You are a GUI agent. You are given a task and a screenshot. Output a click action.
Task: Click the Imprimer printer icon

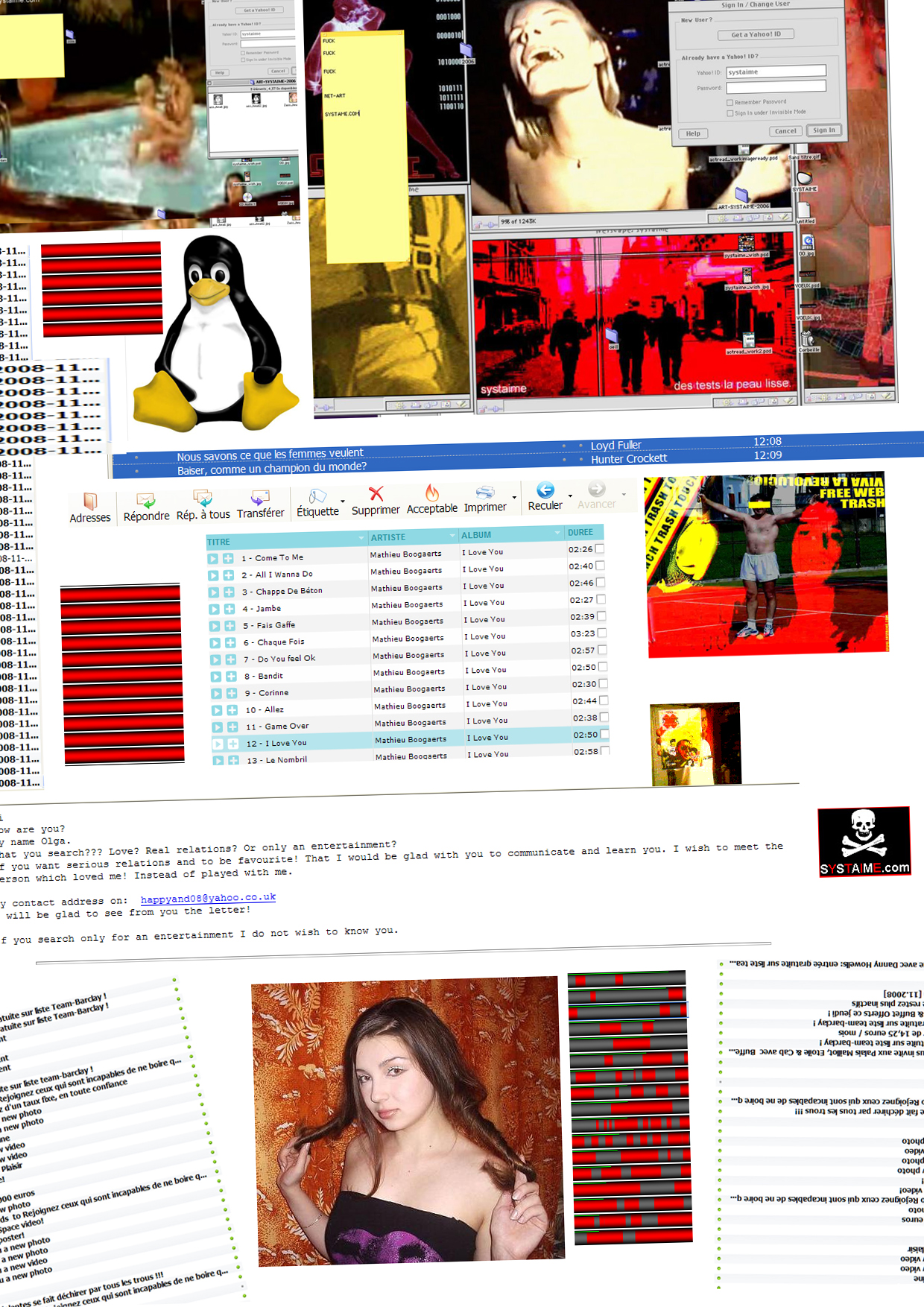[485, 492]
